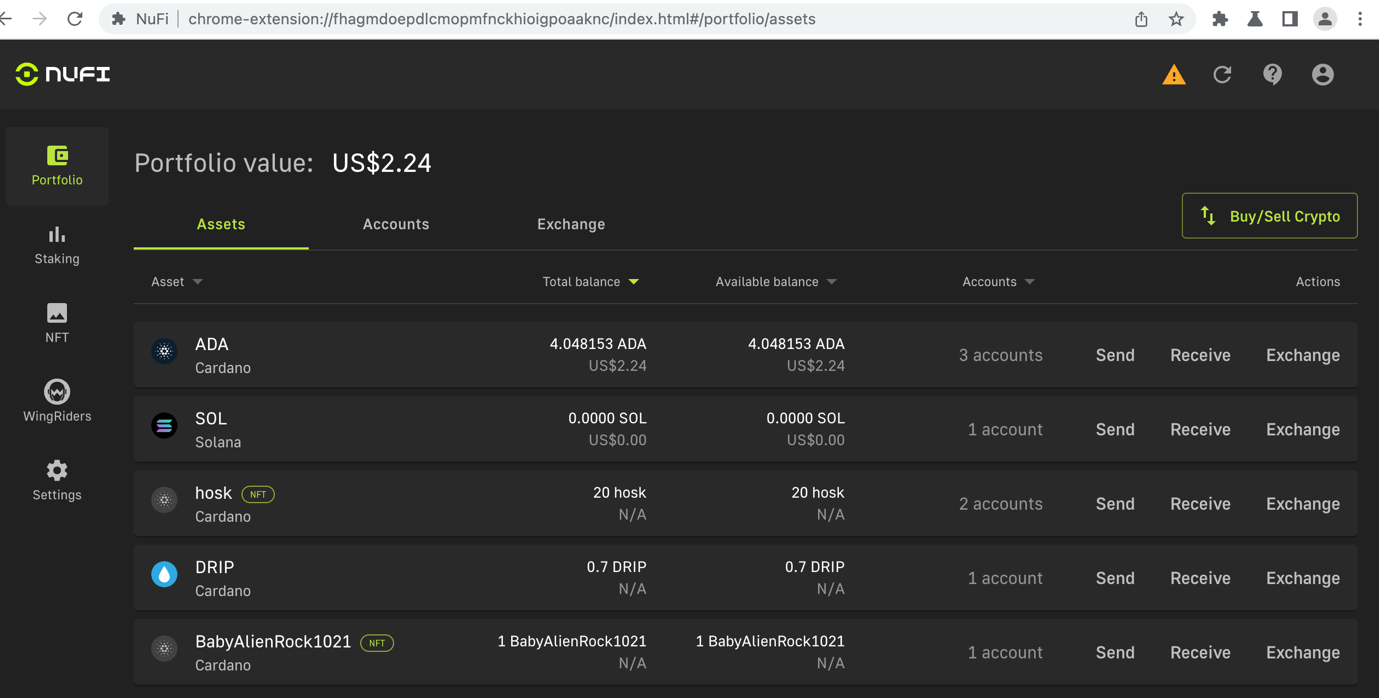Share this page from the address bar
This screenshot has width=1379, height=698.
pyautogui.click(x=1141, y=19)
